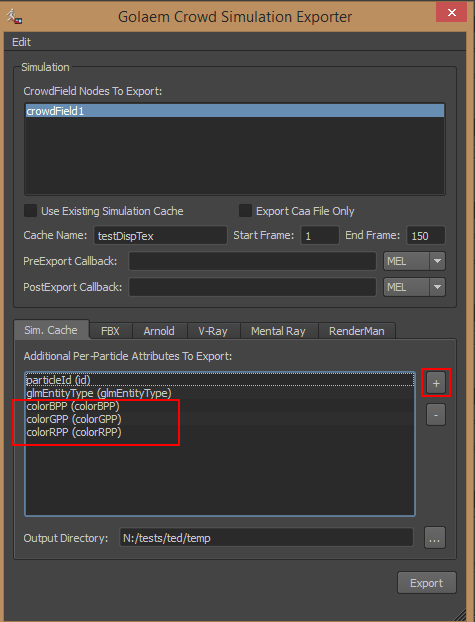Image resolution: width=475 pixels, height=622 pixels.
Task: Enable Use Existing Simulation Cache checkbox
Action: click(x=31, y=211)
